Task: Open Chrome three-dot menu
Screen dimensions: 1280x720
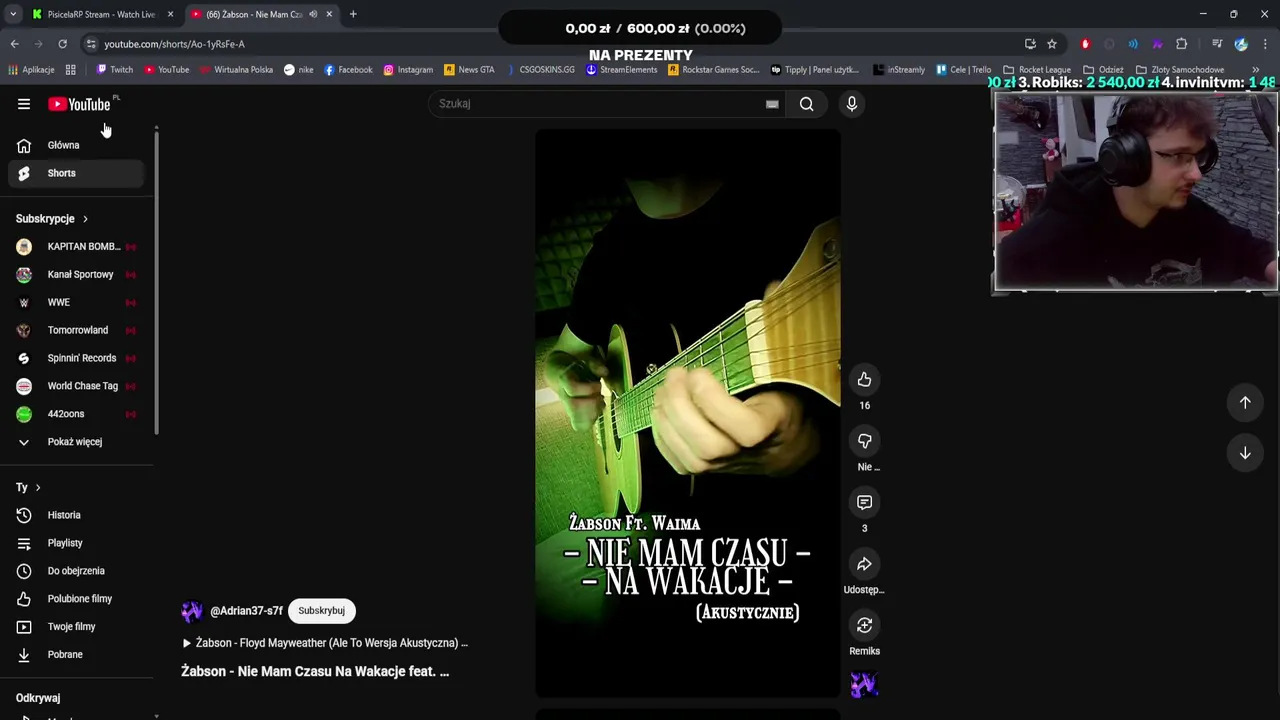Action: coord(1265,44)
